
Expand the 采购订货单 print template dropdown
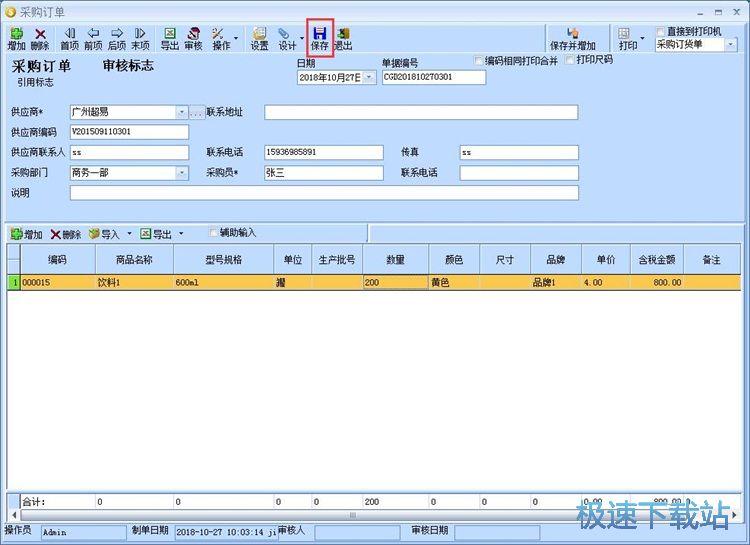(x=730, y=44)
